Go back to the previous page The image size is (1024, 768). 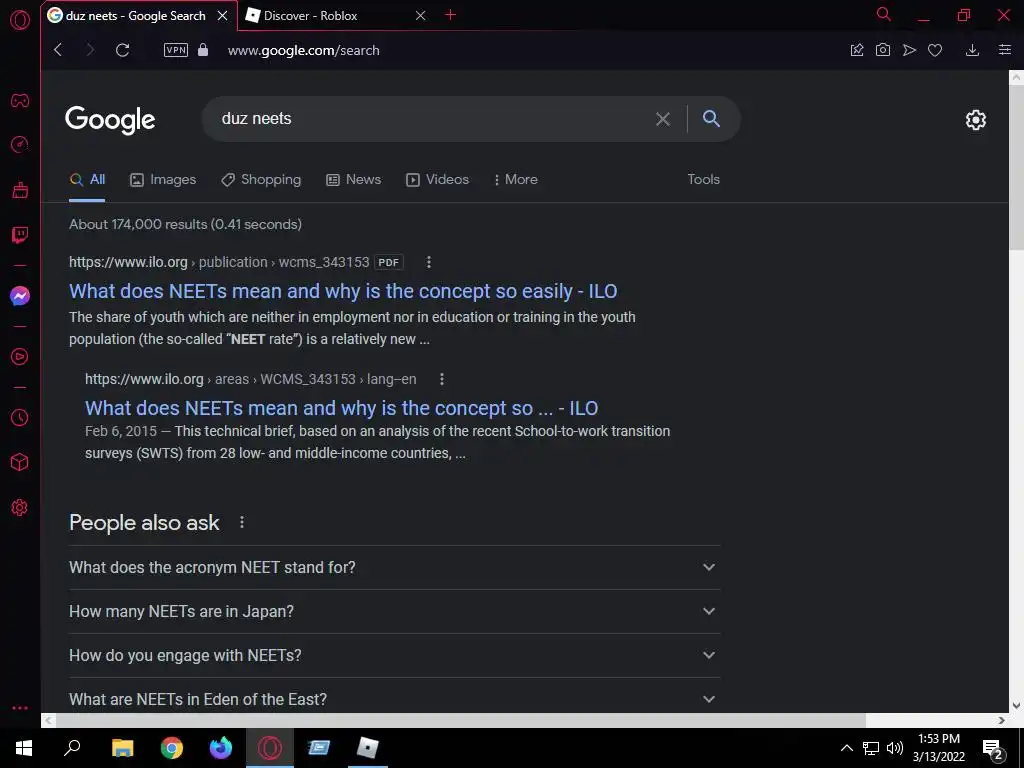(58, 50)
